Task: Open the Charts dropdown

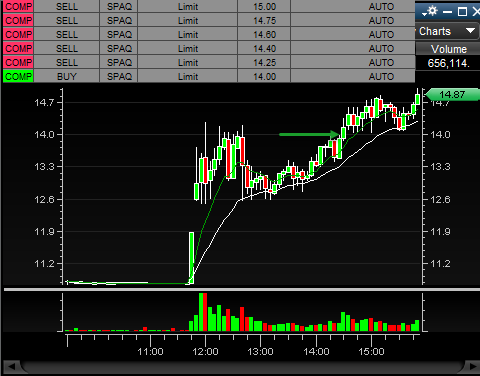Action: coord(447,31)
